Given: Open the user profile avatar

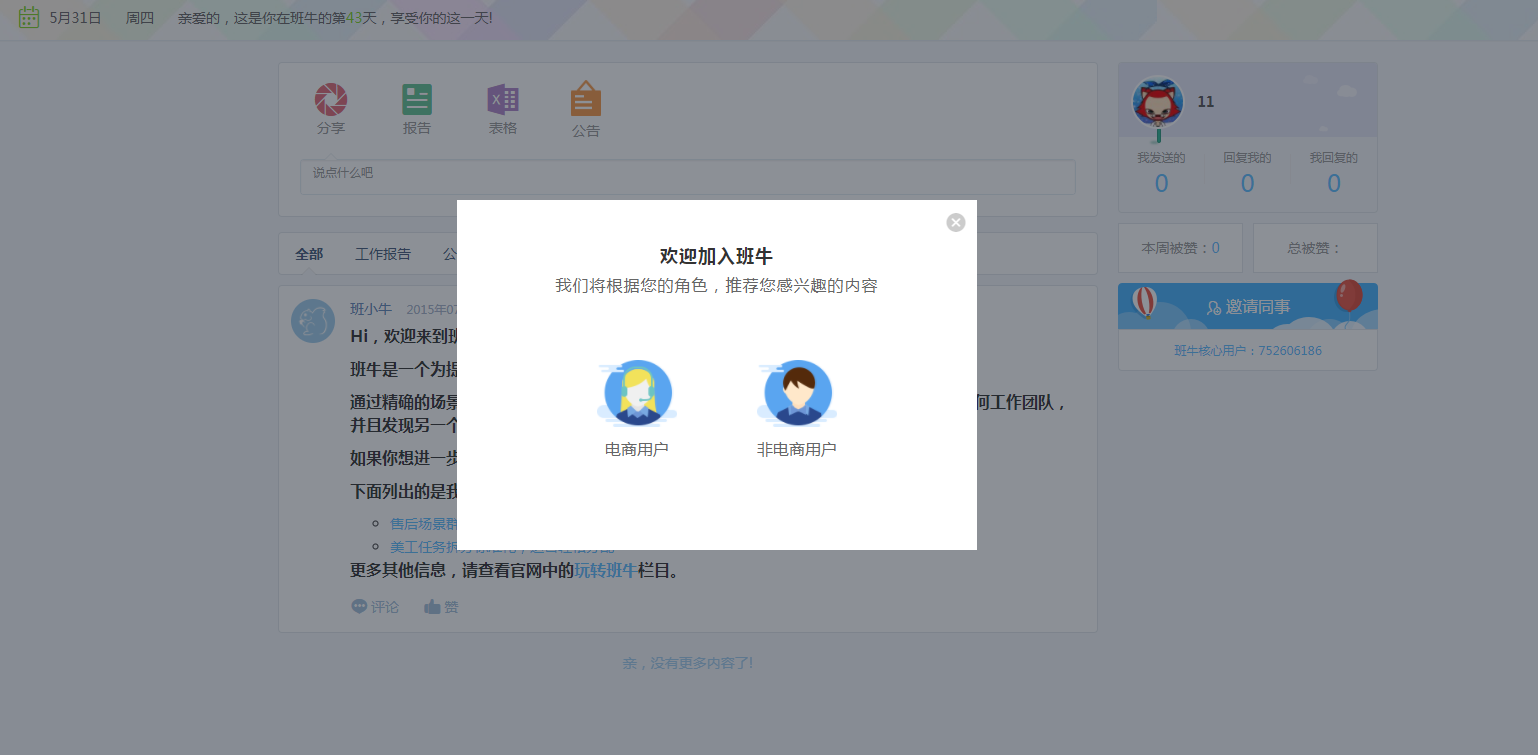Looking at the screenshot, I should tap(1158, 102).
